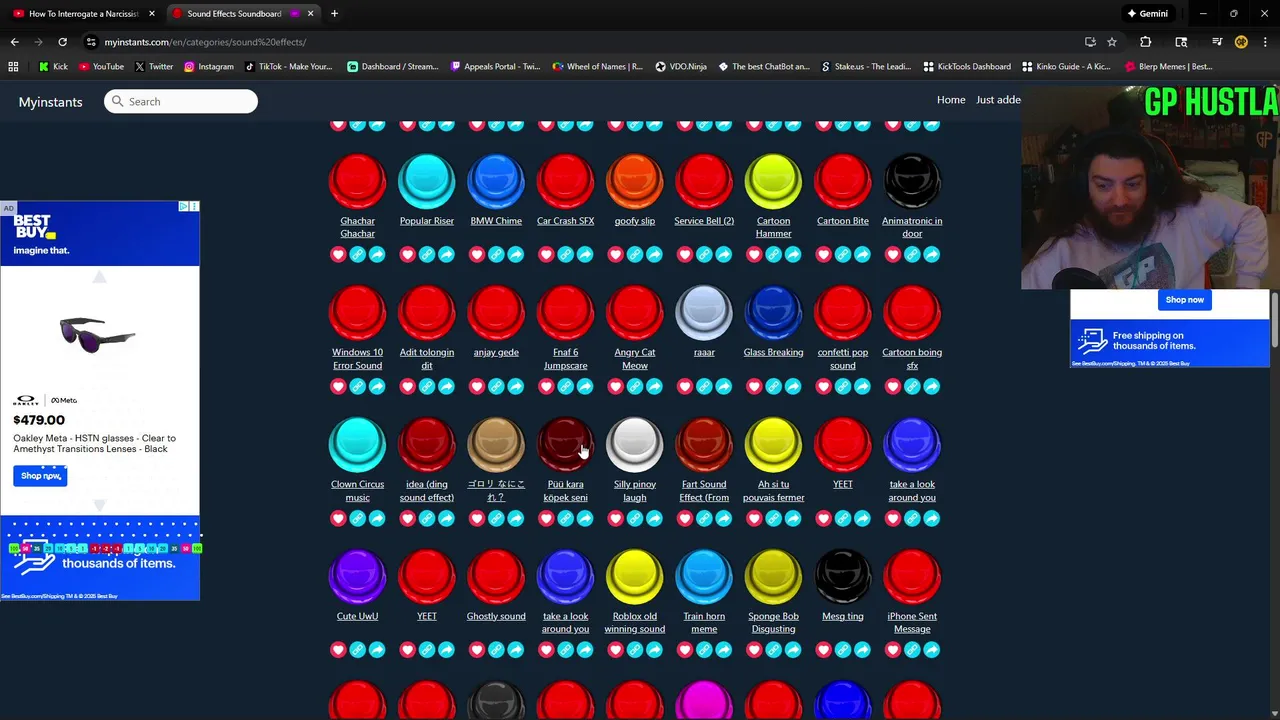The image size is (1280, 720).
Task: Open the Ah si tu pouvais fermer link
Action: [x=773, y=491]
